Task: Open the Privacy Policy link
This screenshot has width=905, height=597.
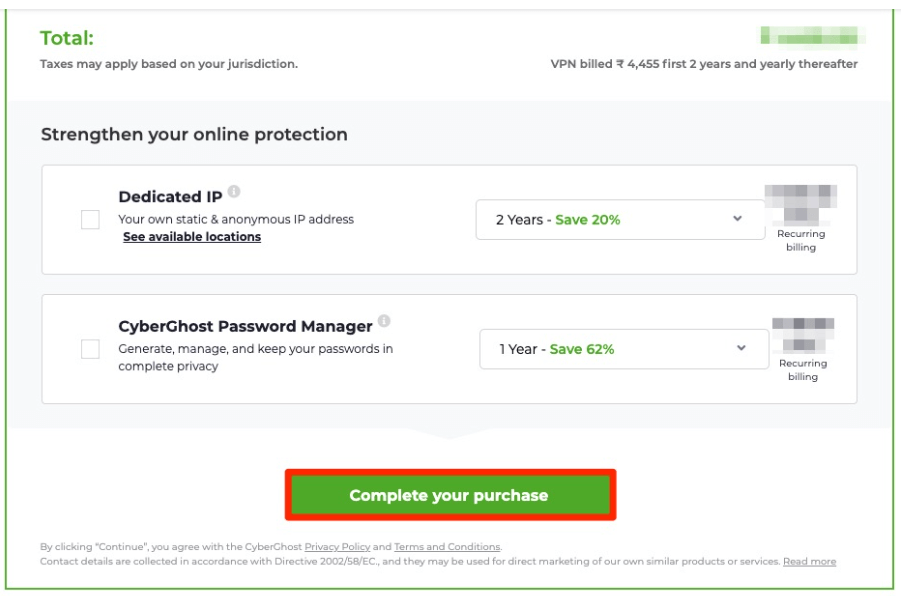Action: [337, 546]
